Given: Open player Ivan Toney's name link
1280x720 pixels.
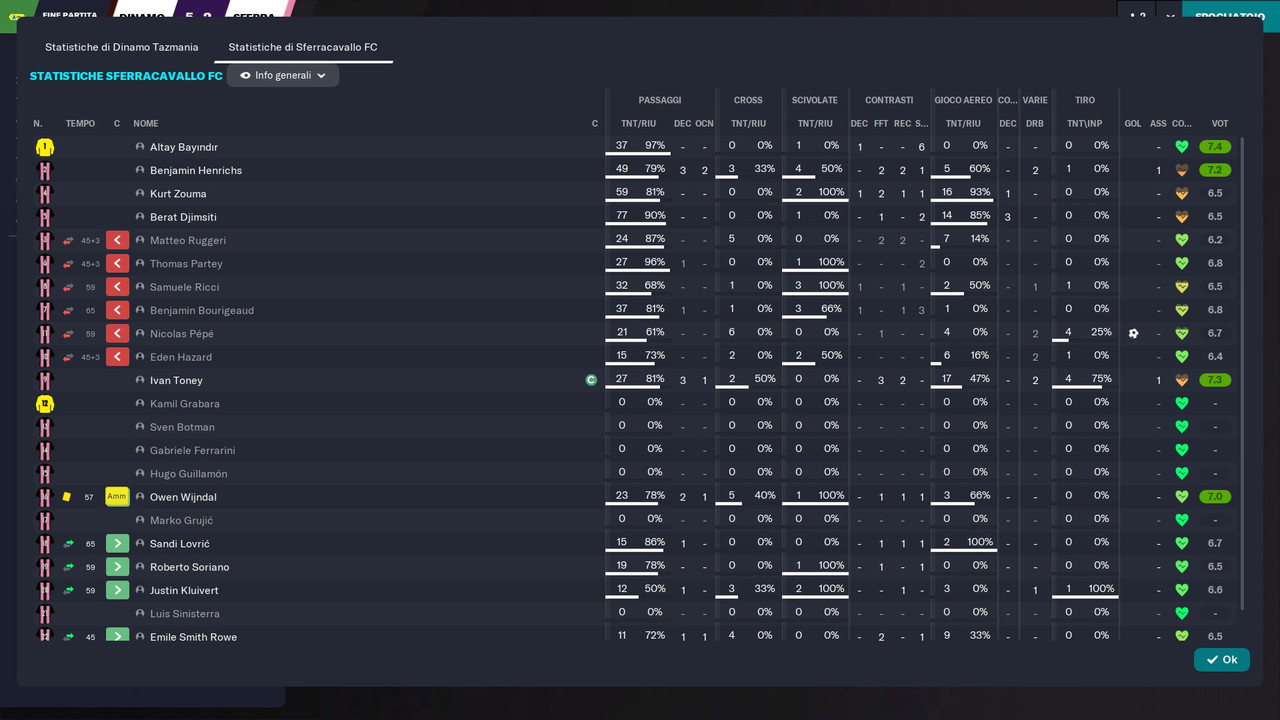Looking at the screenshot, I should (x=176, y=380).
